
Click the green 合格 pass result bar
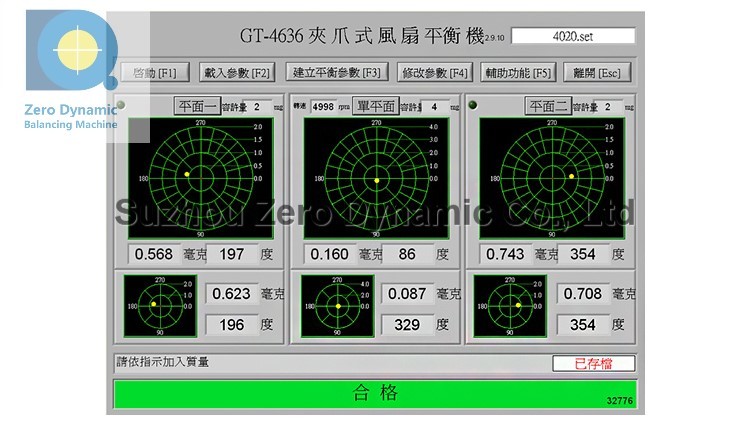(375, 394)
